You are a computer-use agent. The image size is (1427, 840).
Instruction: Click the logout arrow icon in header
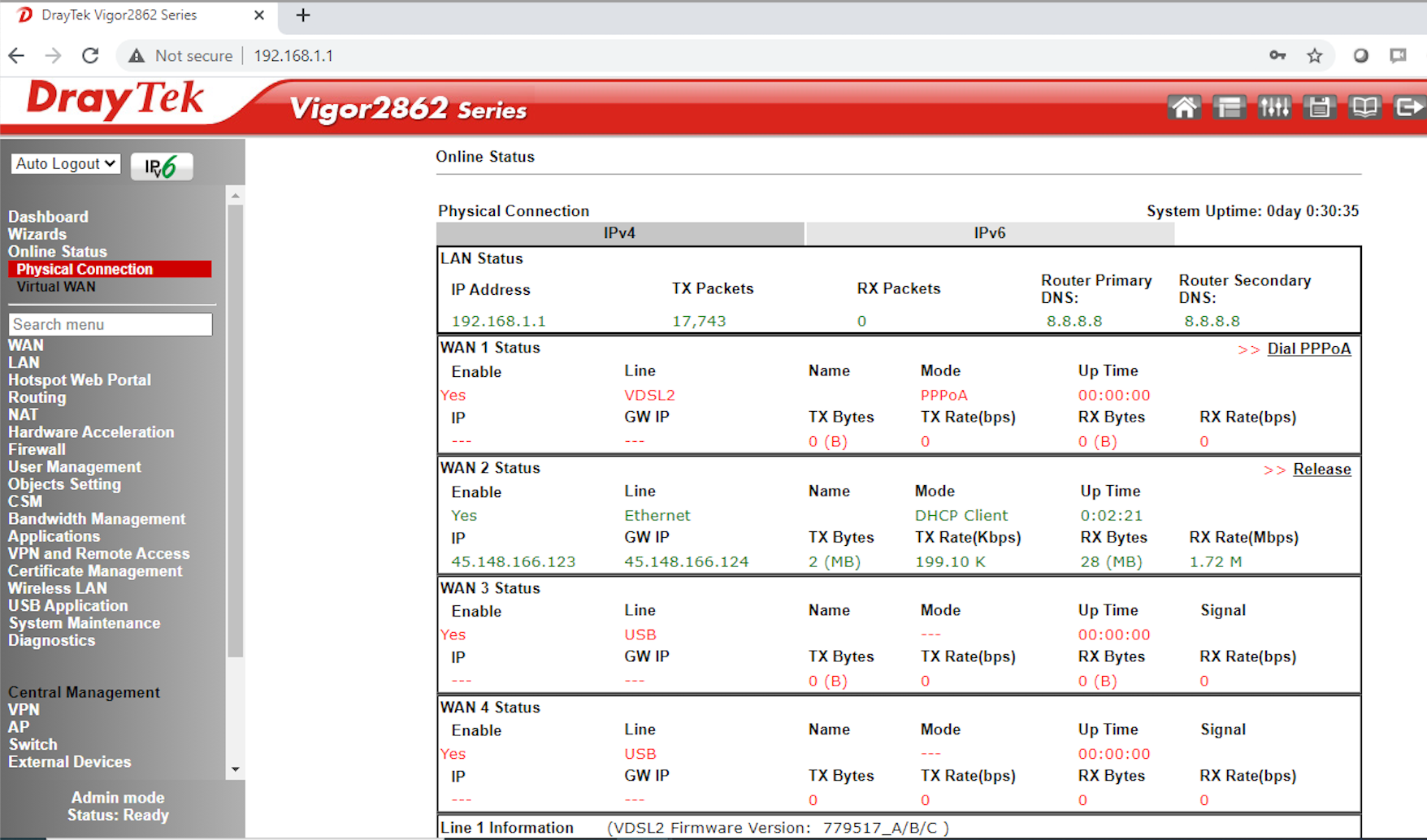pyautogui.click(x=1409, y=107)
